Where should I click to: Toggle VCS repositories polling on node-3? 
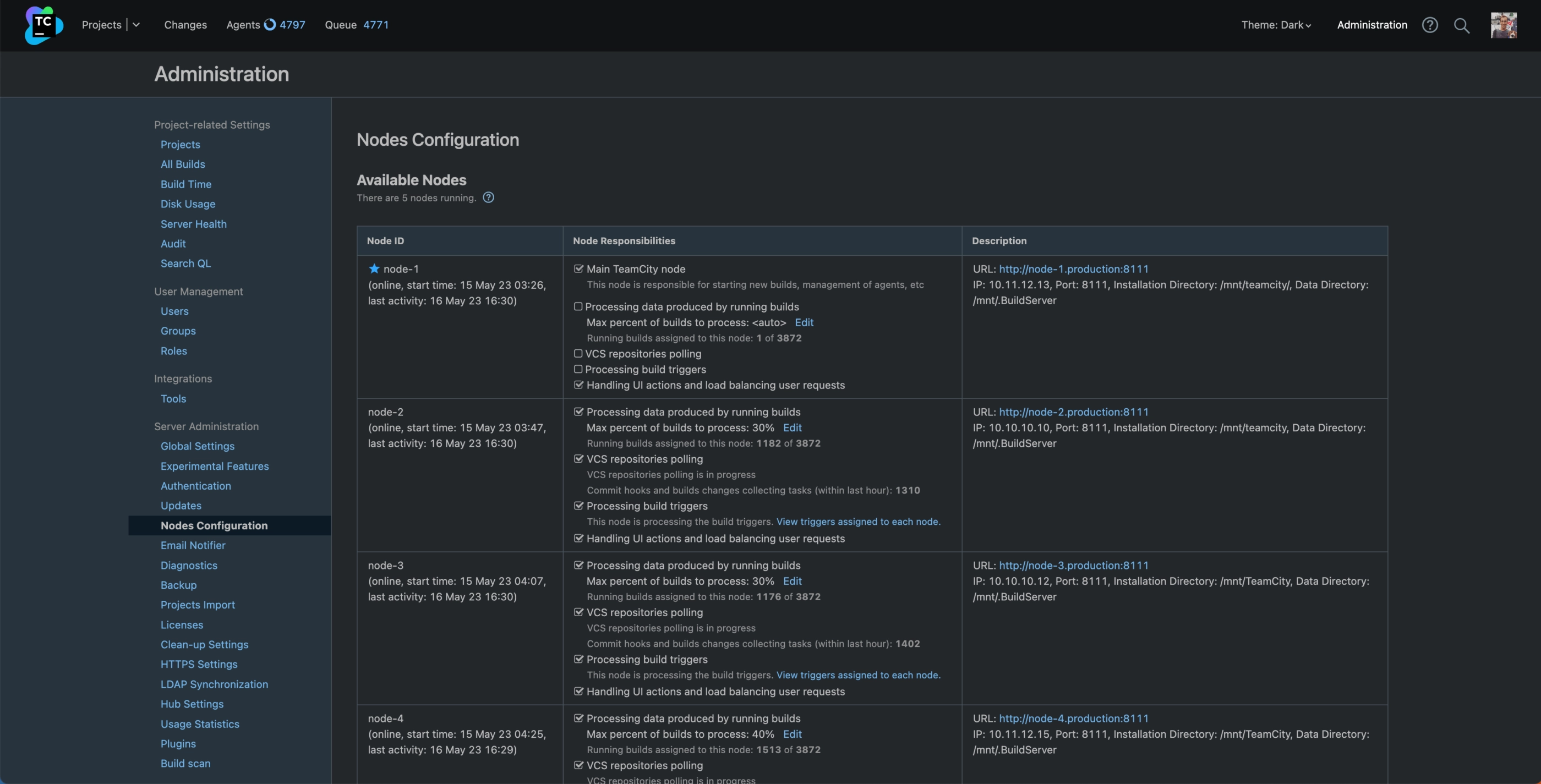point(578,612)
